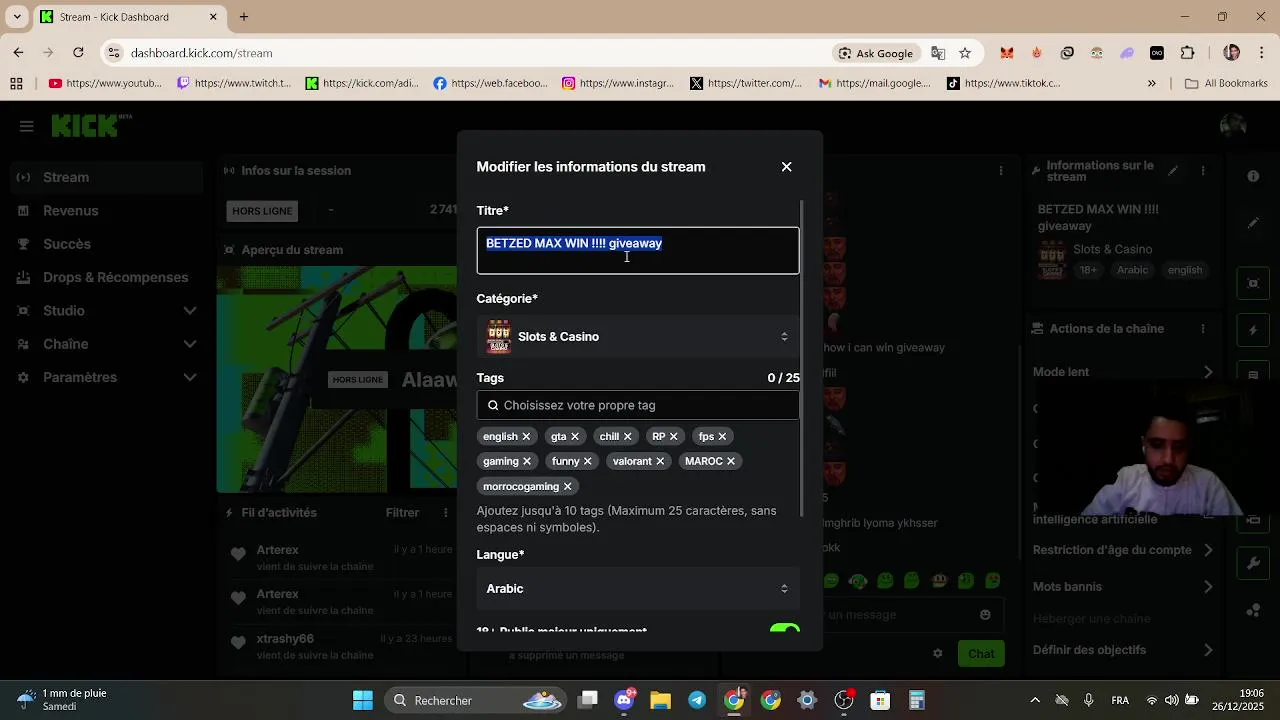The image size is (1280, 720).
Task: Remove the morrocogaming tag
Action: pyautogui.click(x=567, y=486)
